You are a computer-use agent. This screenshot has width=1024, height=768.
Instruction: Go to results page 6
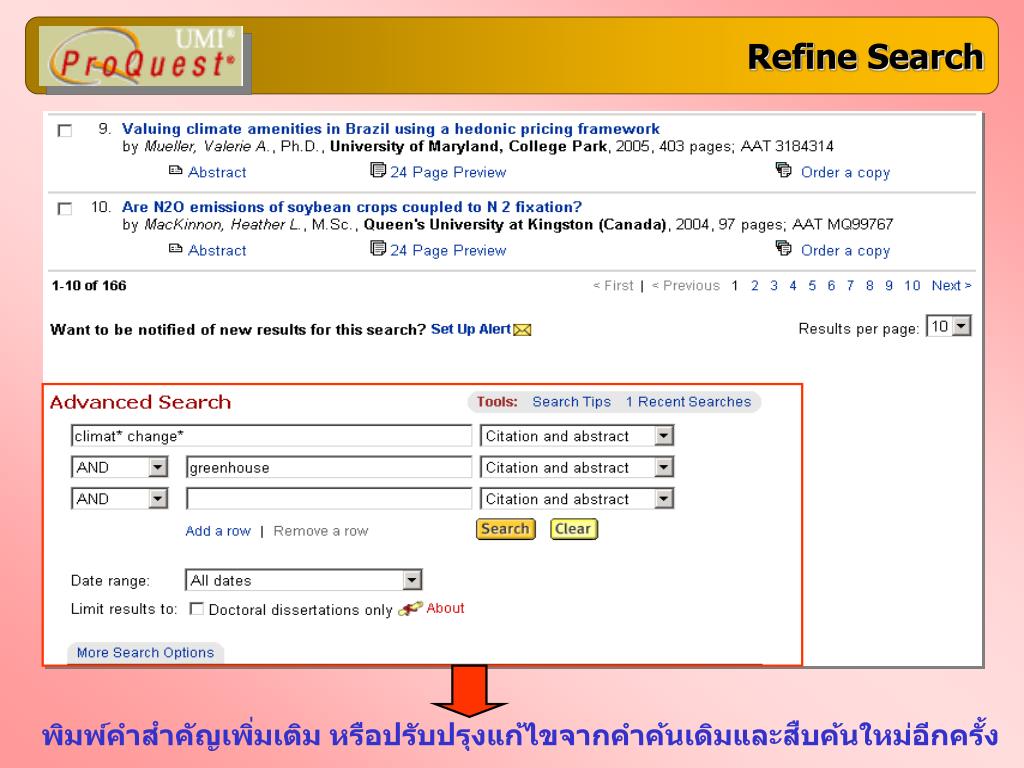pyautogui.click(x=831, y=285)
